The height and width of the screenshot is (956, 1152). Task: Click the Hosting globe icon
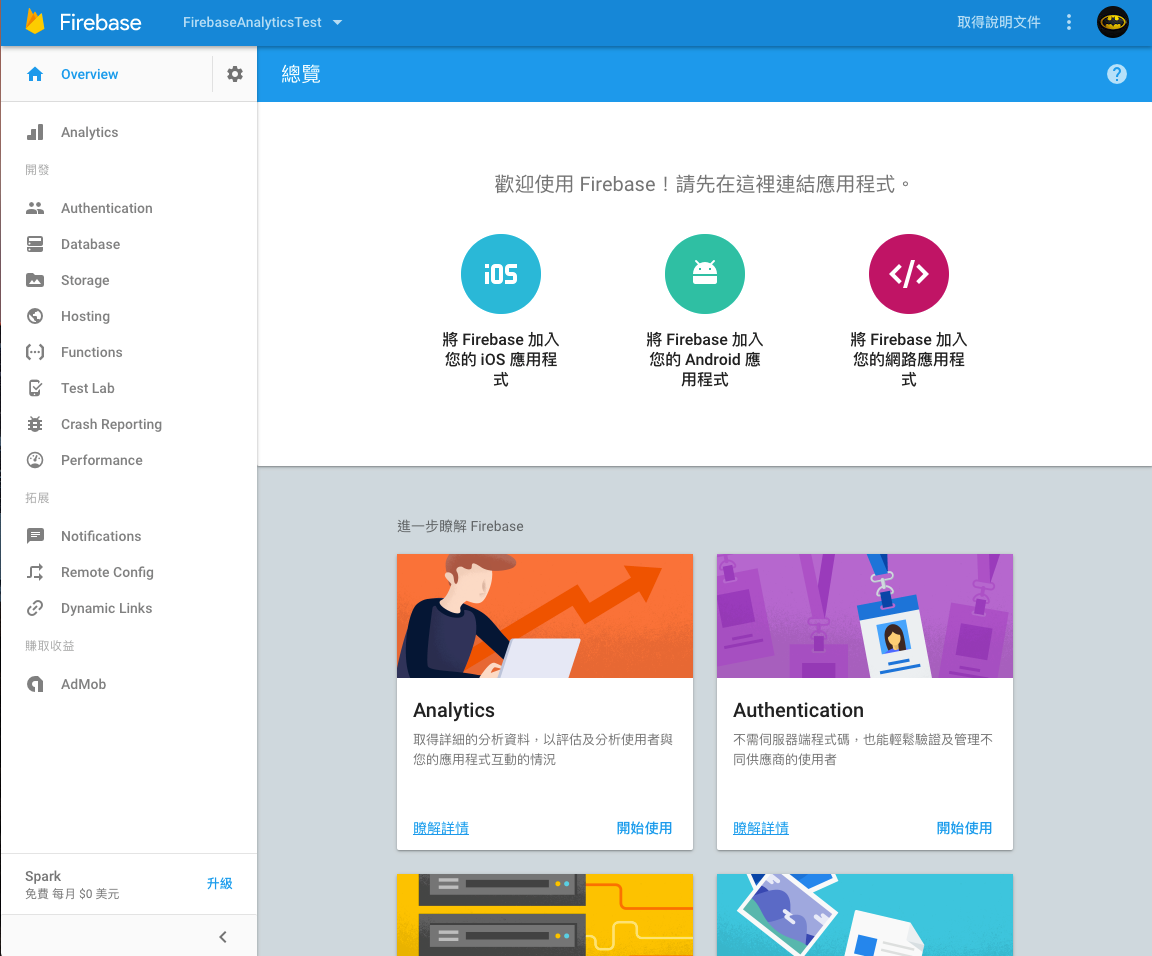click(x=35, y=316)
